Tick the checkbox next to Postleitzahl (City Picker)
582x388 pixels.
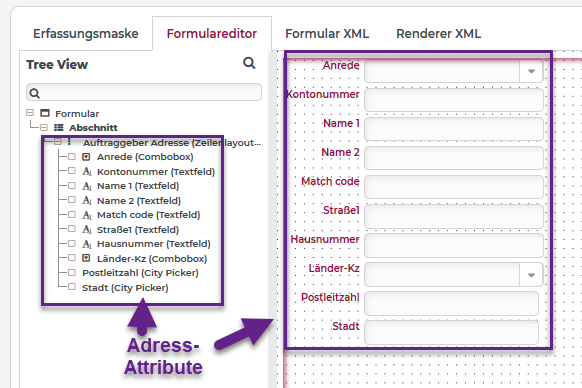pos(72,272)
